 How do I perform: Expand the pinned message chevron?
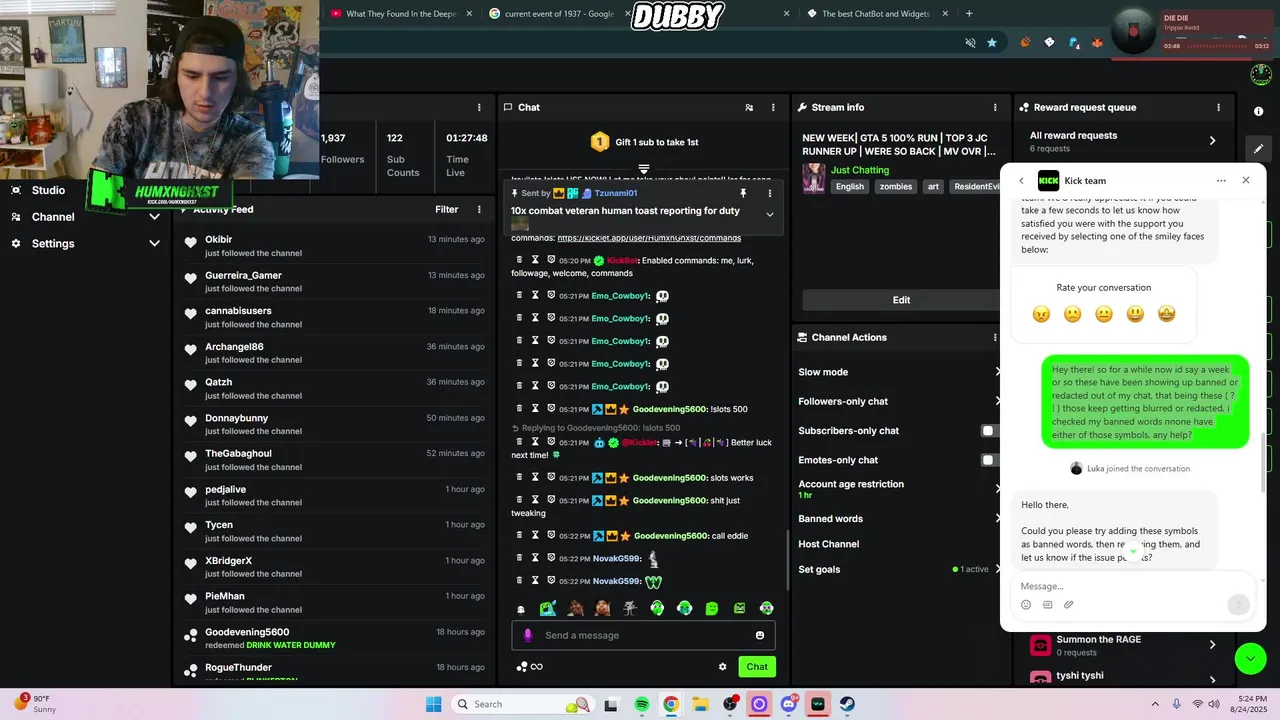[769, 214]
